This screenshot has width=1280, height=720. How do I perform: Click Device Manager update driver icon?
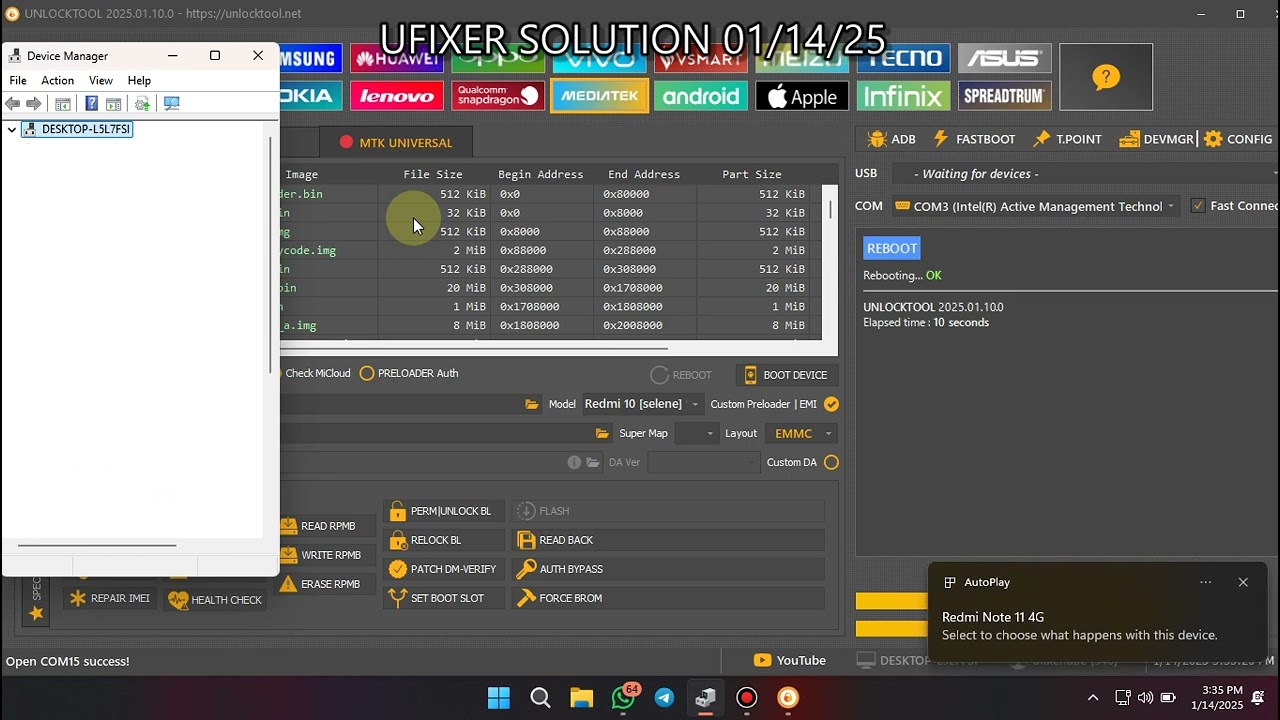click(143, 104)
